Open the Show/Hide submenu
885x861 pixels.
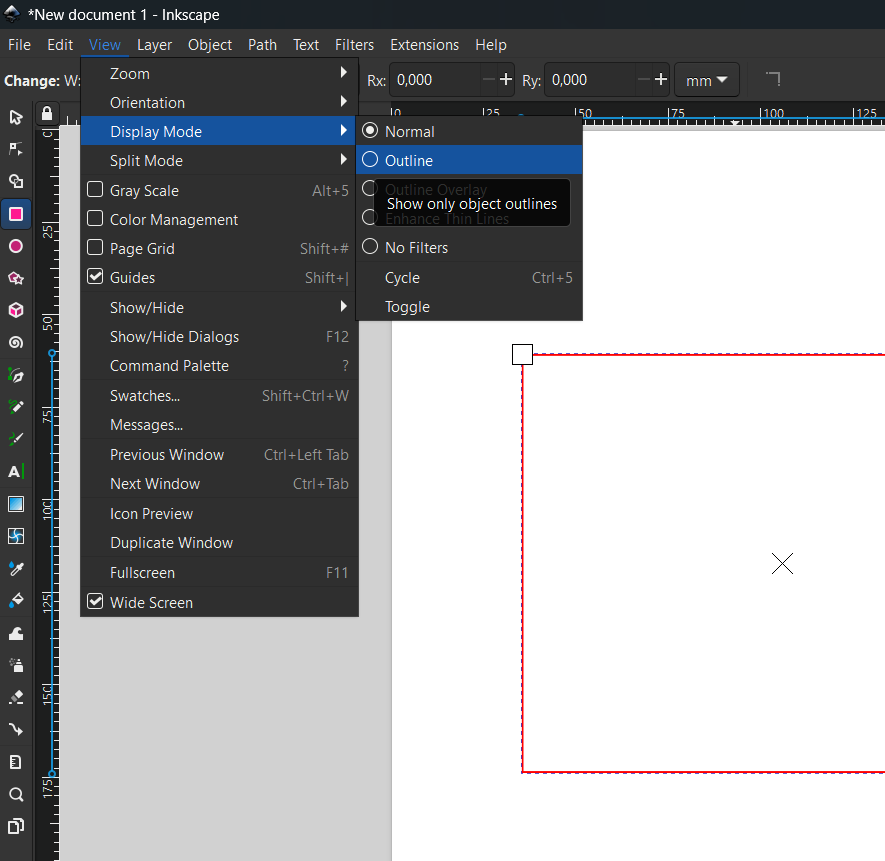[x=220, y=308]
